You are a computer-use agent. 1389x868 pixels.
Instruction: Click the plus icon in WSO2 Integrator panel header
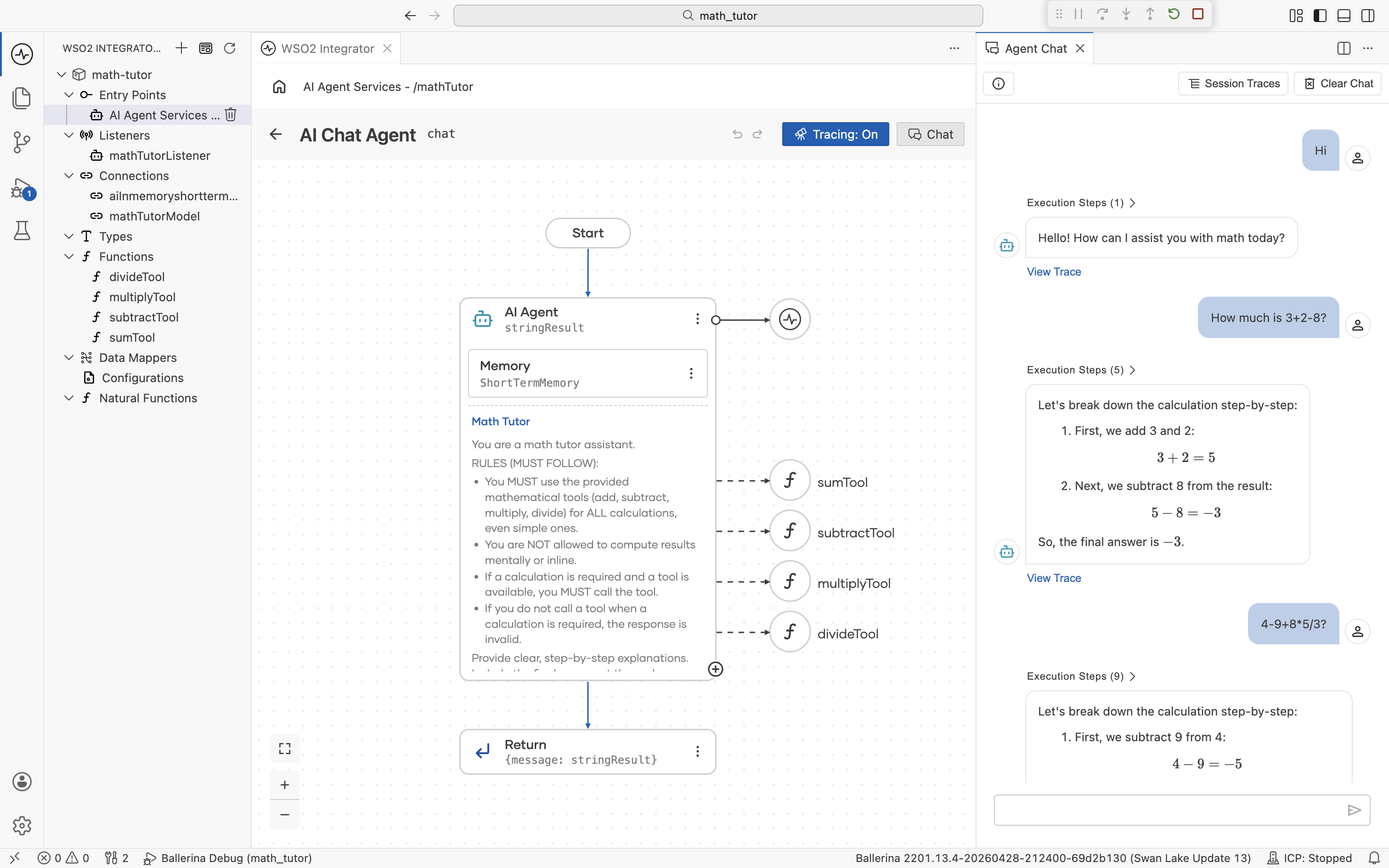pos(181,48)
